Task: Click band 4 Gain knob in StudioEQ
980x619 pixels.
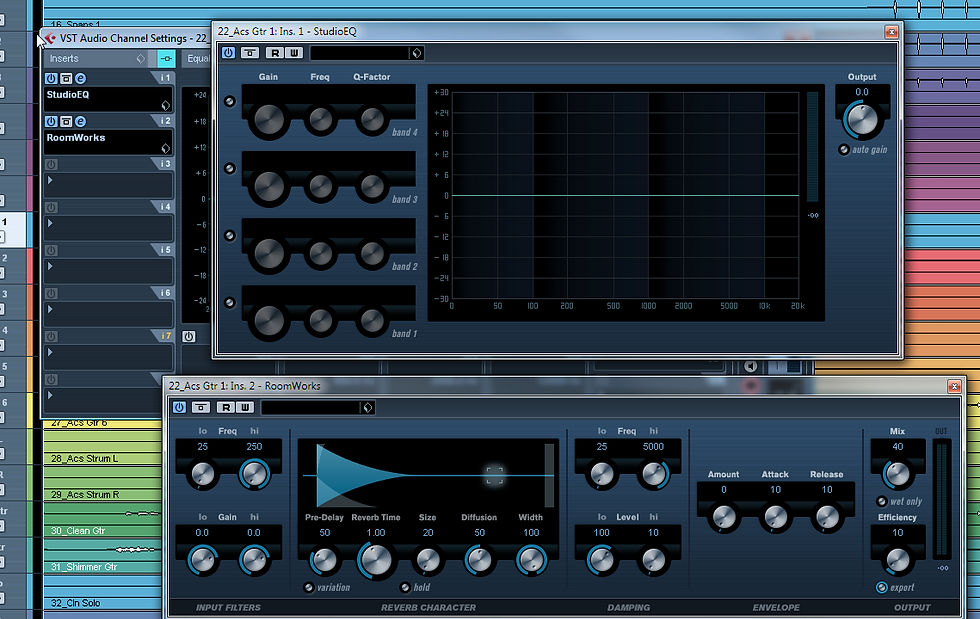Action: pyautogui.click(x=269, y=119)
